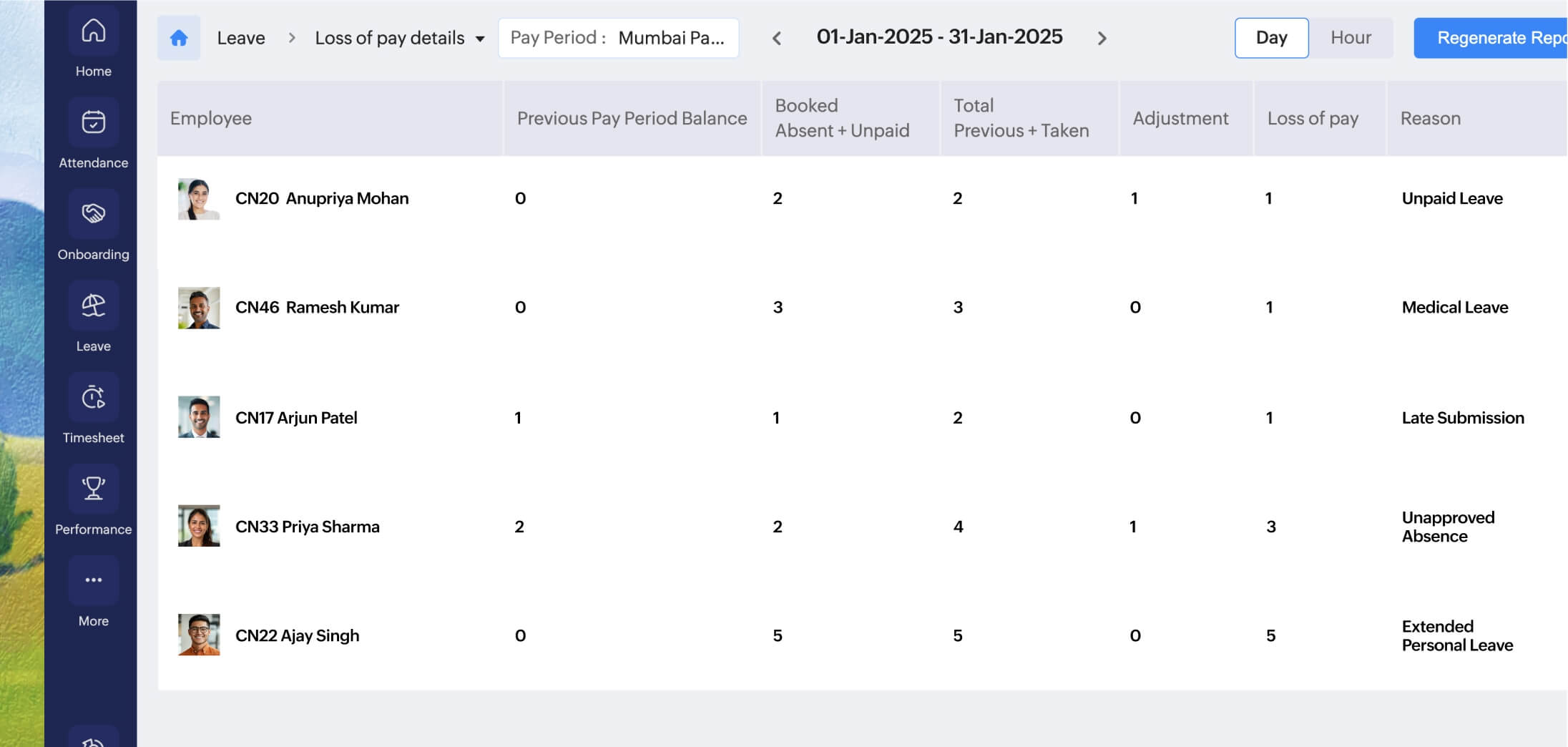Click the Leave breadcrumb link

pos(241,38)
